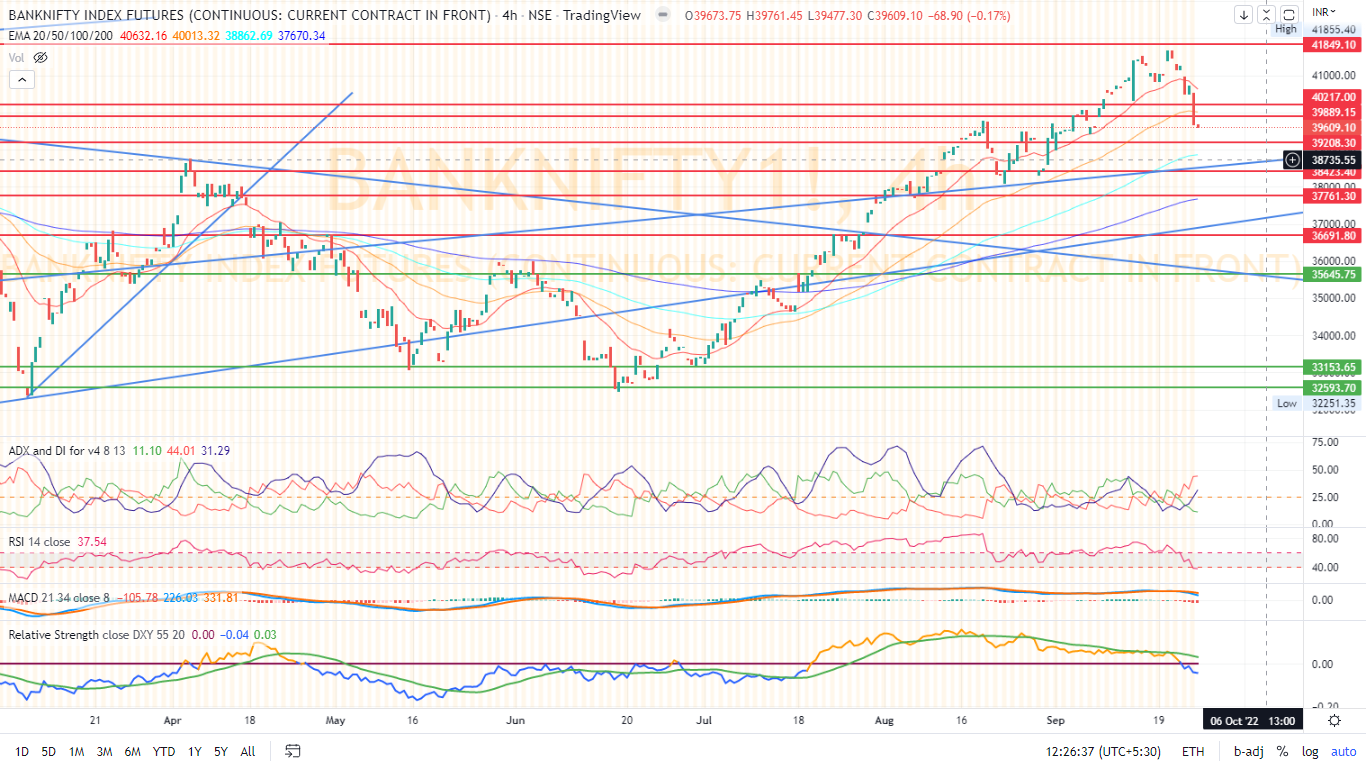Click the EMA 20 value 40632.16
The image size is (1366, 768).
[x=142, y=35]
